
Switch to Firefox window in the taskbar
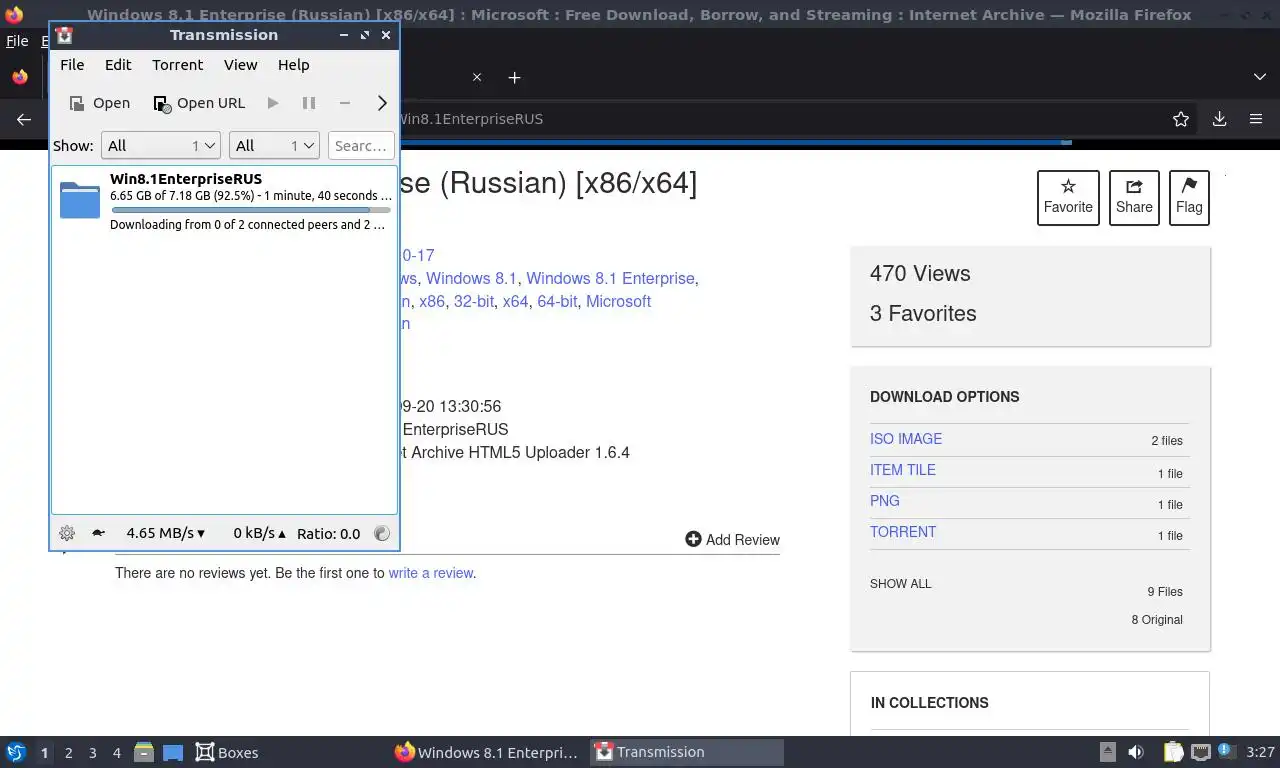click(487, 752)
